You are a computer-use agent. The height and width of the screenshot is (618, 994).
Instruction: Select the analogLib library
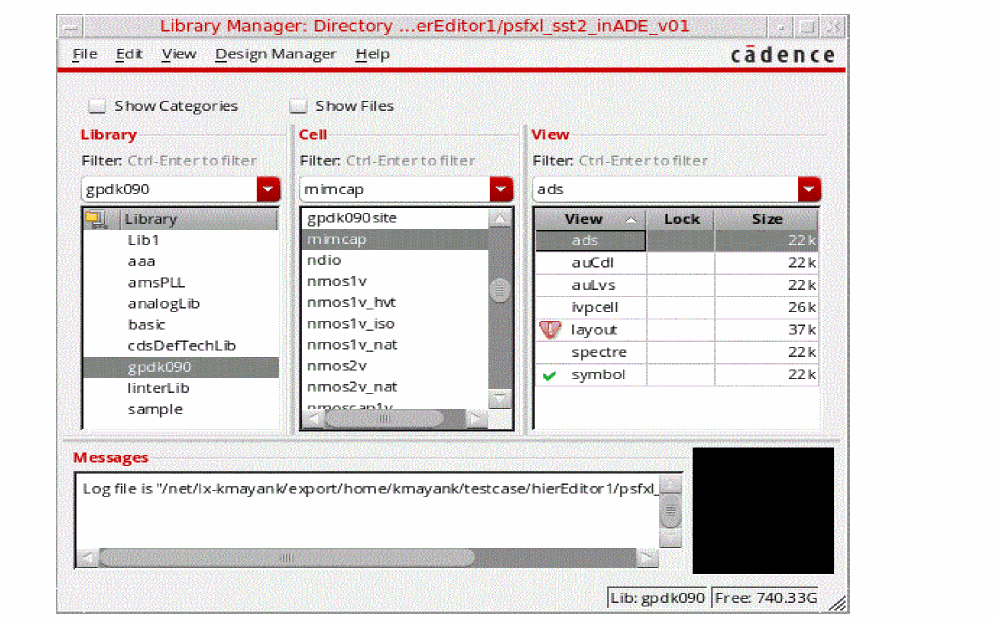click(x=181, y=304)
